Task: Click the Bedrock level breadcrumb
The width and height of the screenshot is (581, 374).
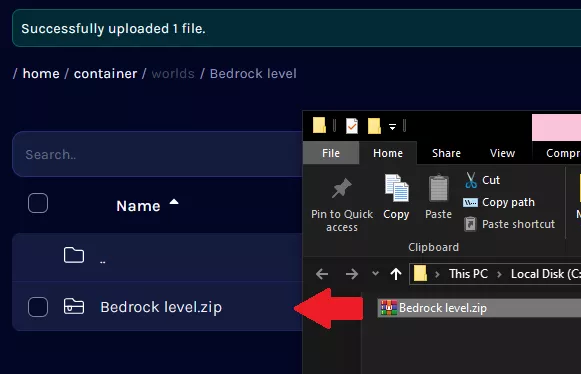Action: (x=253, y=73)
